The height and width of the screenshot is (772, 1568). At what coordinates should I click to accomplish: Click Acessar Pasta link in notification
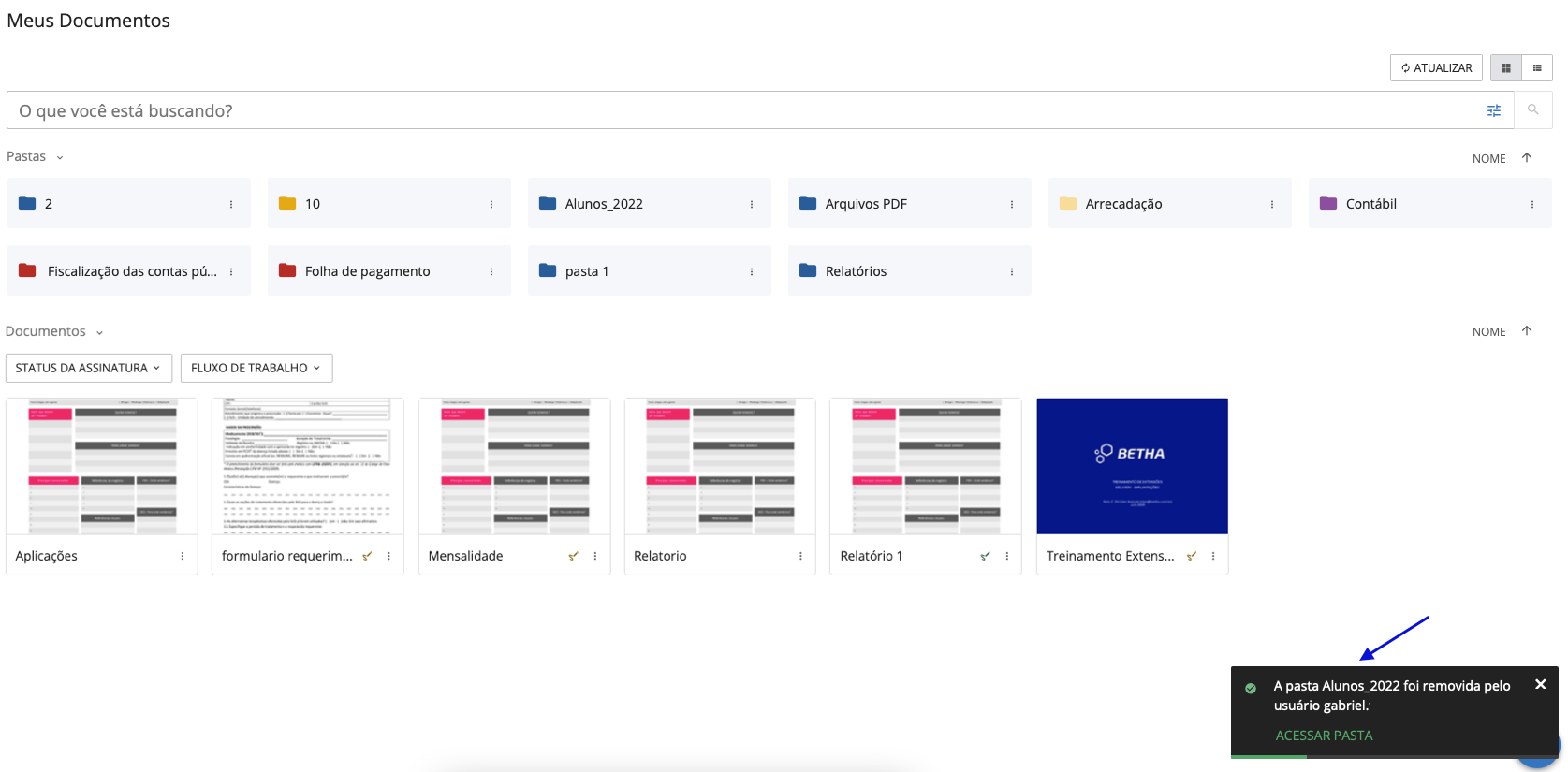point(1324,736)
